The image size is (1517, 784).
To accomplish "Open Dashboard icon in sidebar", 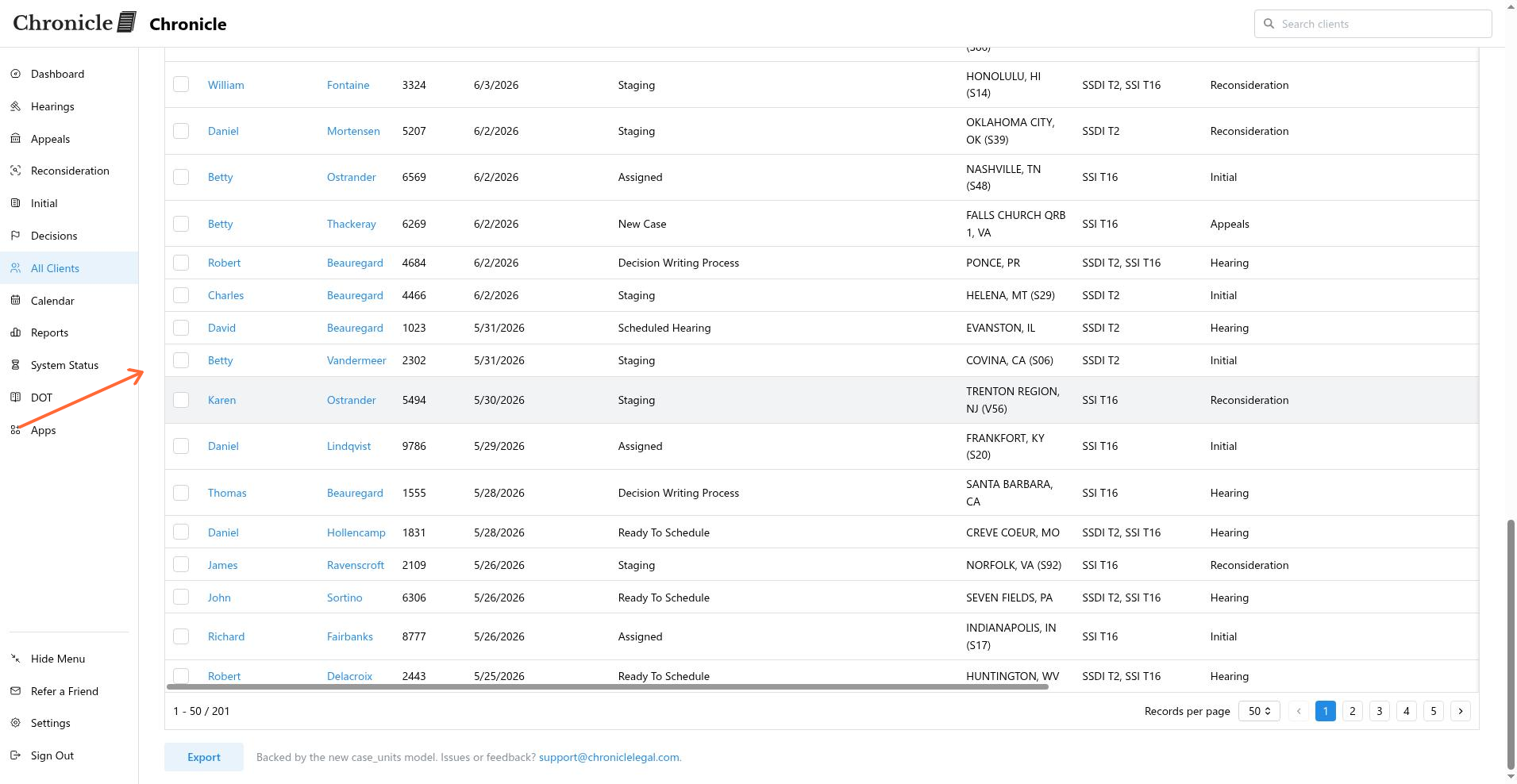I will tap(15, 74).
